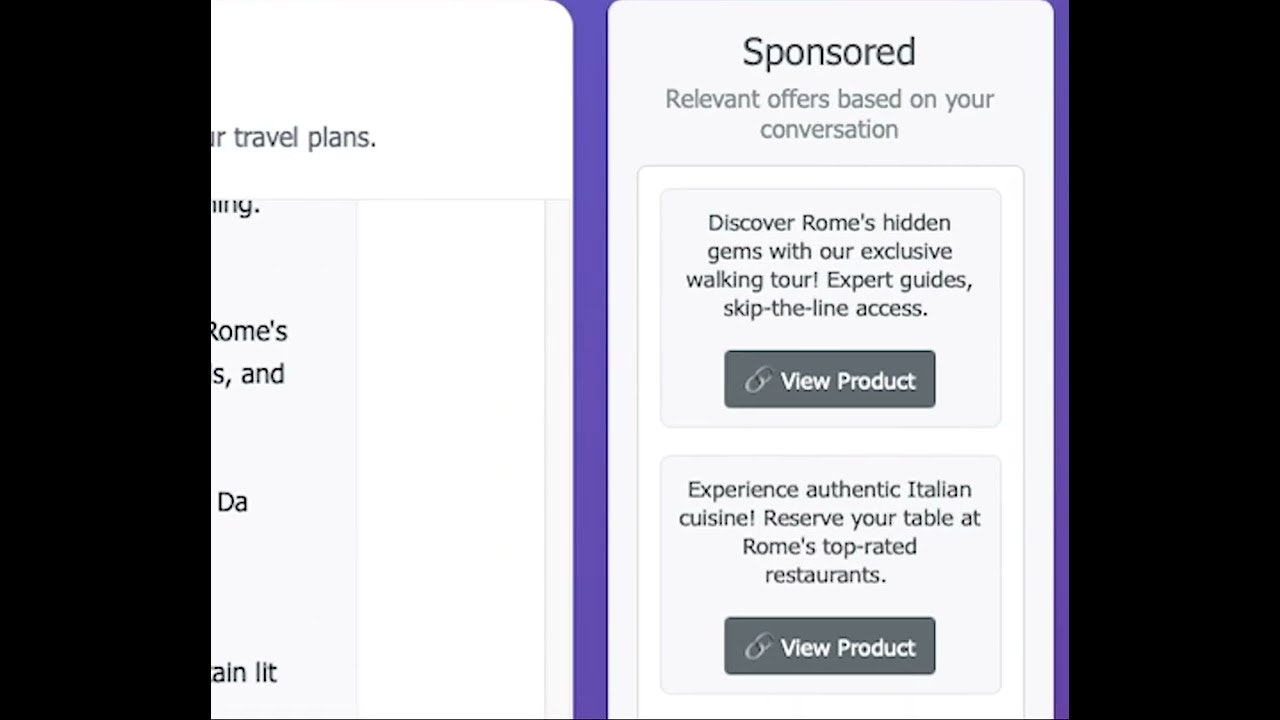Click the Sponsored heading

(x=829, y=52)
